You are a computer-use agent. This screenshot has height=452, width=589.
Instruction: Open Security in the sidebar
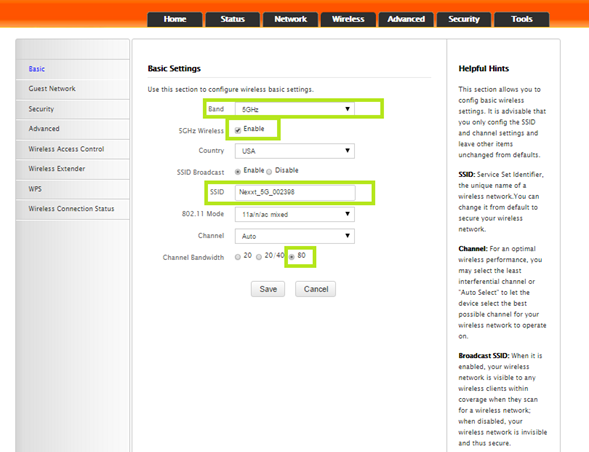72,109
